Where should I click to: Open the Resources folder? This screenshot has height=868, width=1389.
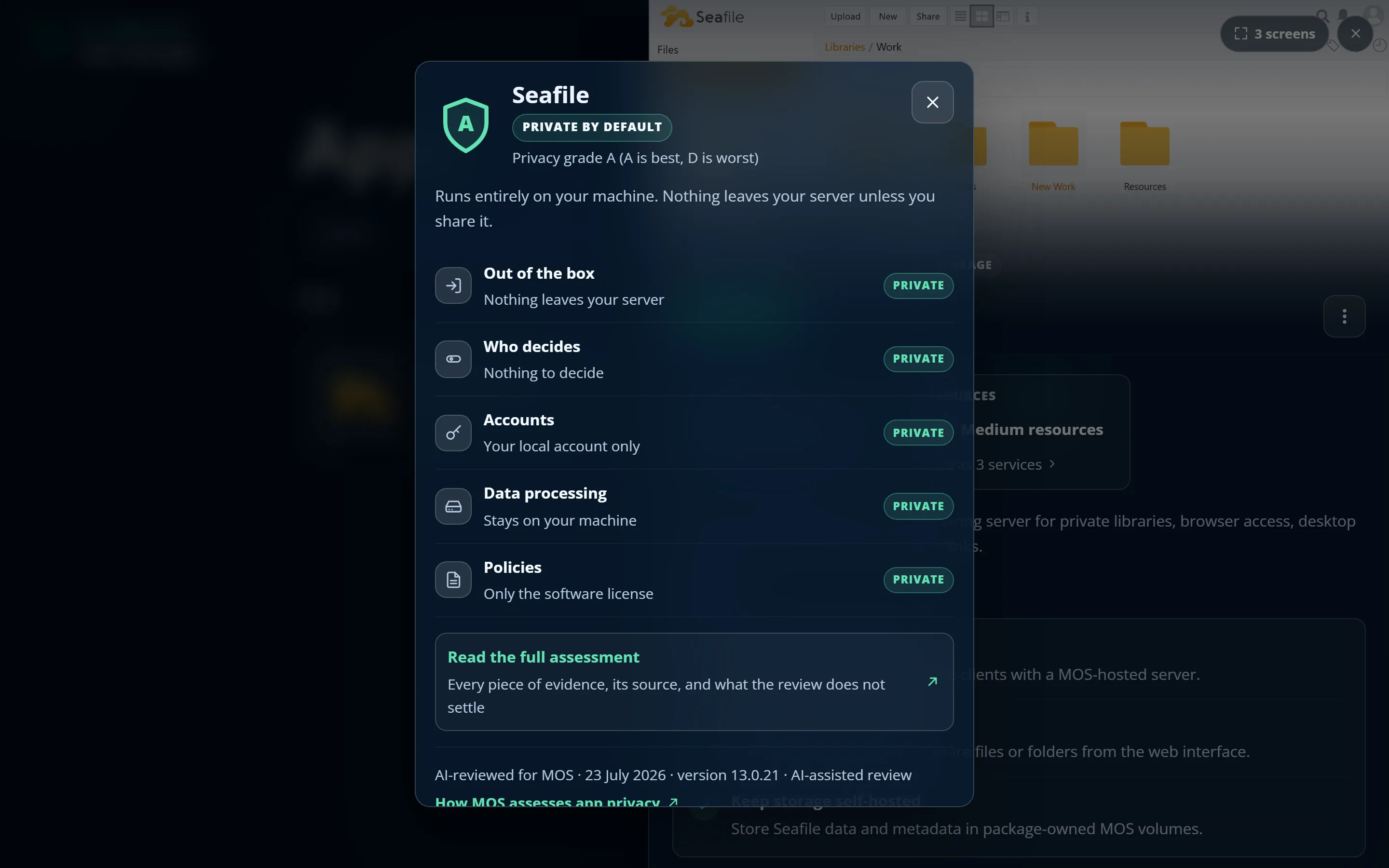pos(1144,156)
